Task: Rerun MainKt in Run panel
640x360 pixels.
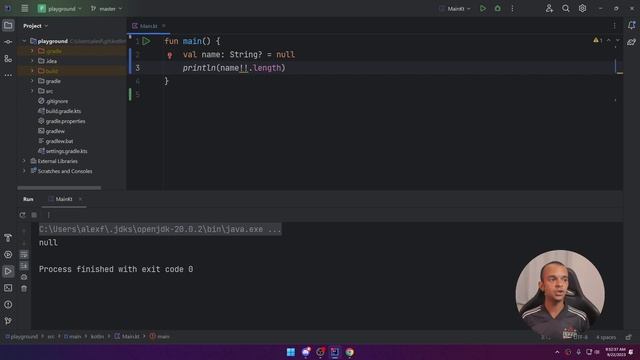Action: [x=22, y=215]
